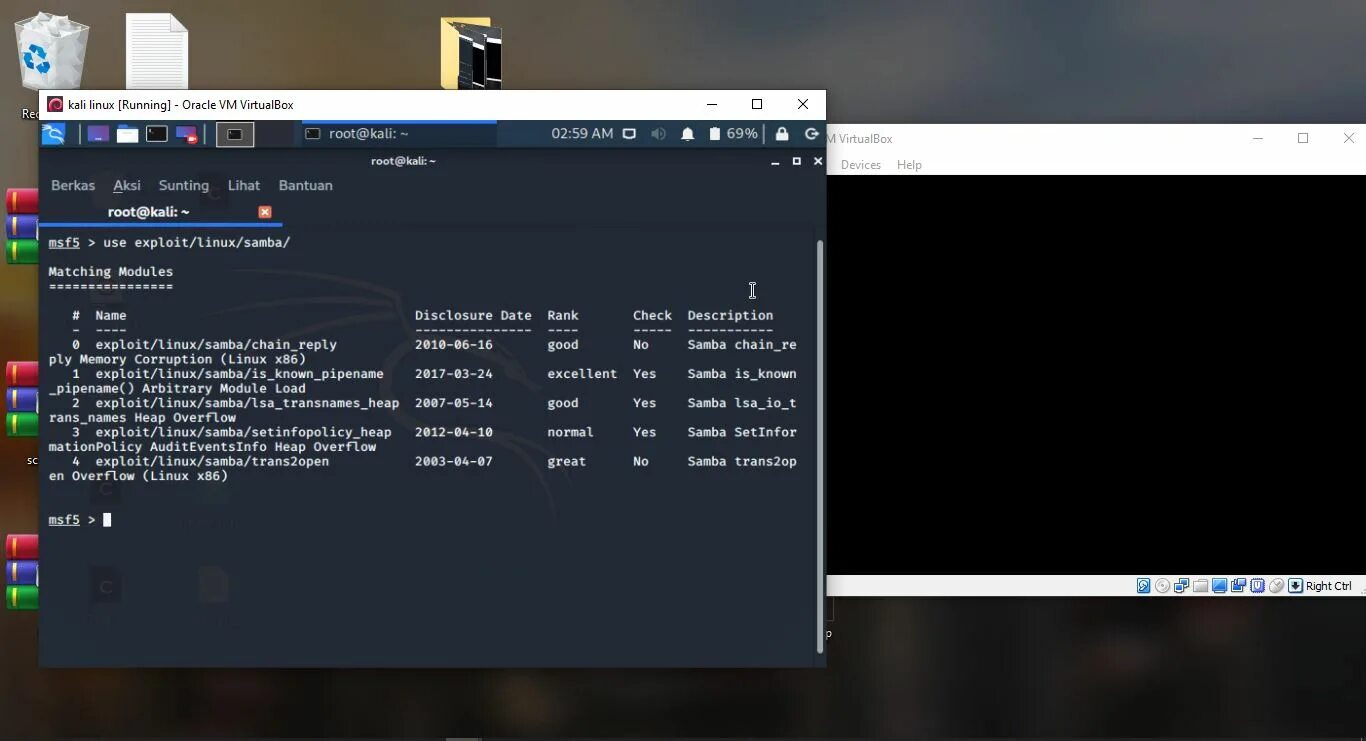Open the notifications bell icon
The width and height of the screenshot is (1366, 741).
688,134
